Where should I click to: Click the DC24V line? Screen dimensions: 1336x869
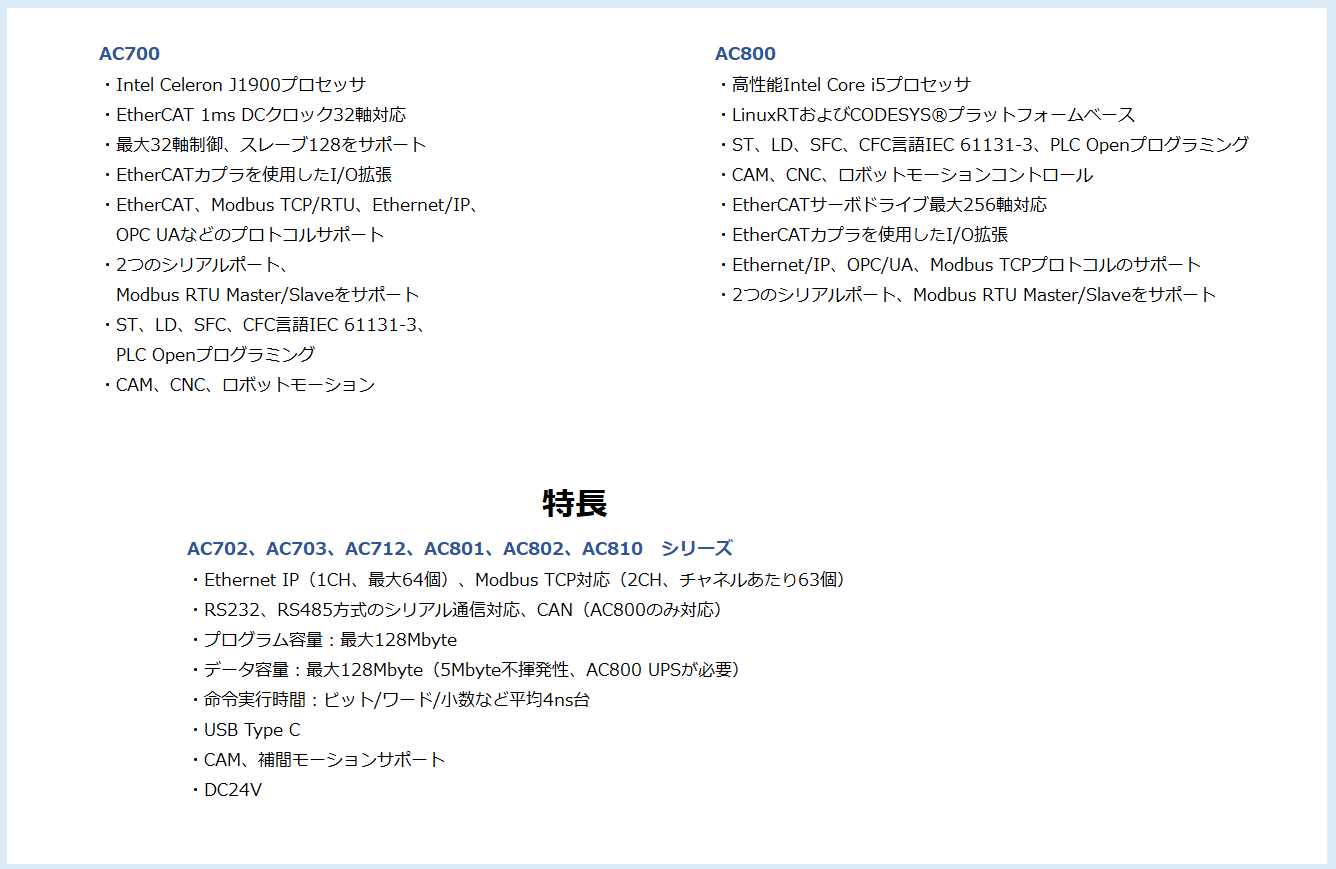click(x=226, y=790)
